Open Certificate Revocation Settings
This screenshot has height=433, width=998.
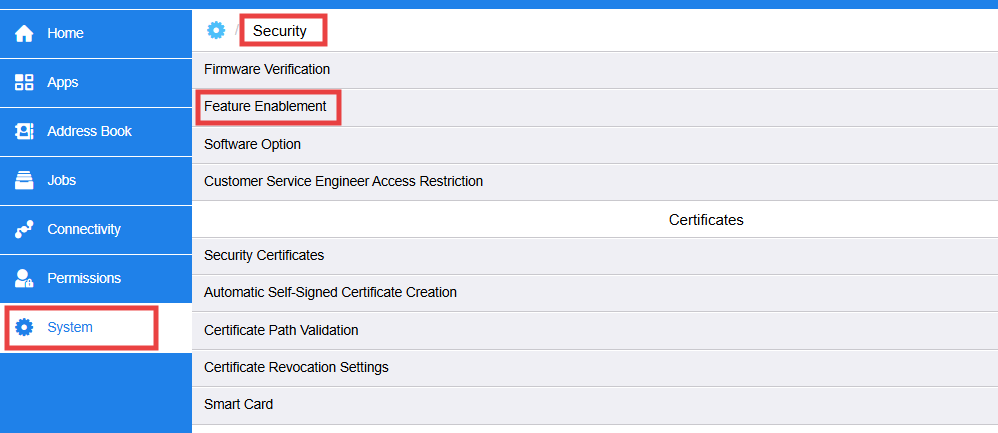pyautogui.click(x=296, y=367)
